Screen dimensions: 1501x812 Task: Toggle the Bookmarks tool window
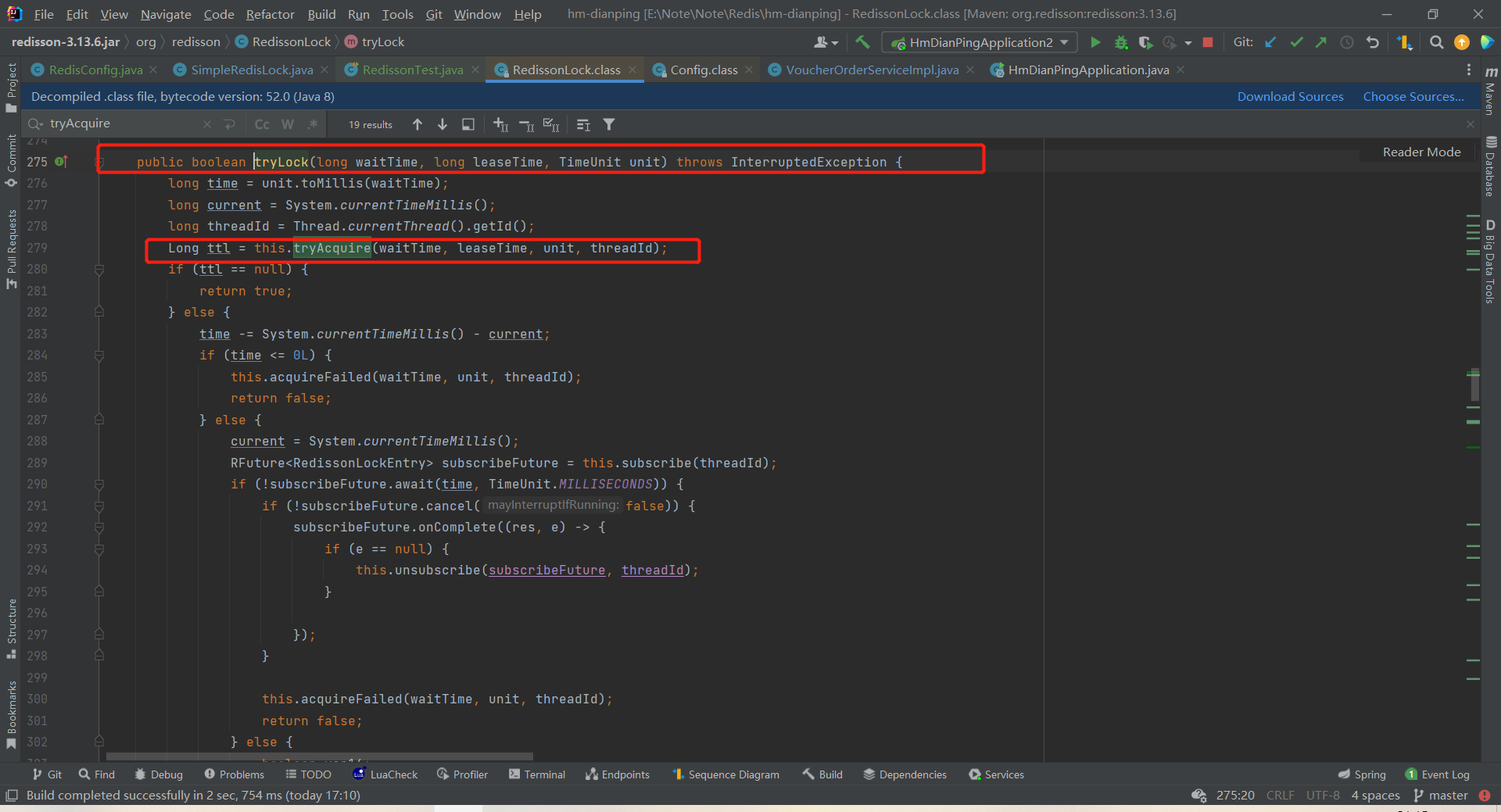(x=11, y=714)
